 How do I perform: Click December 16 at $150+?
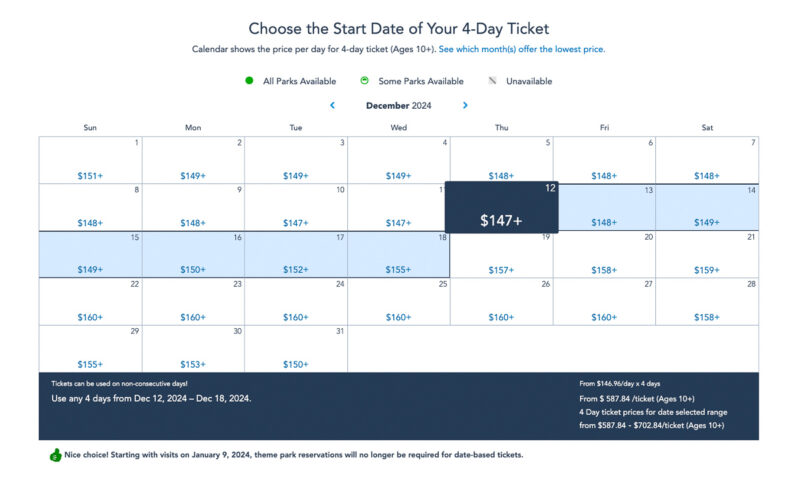(x=193, y=255)
